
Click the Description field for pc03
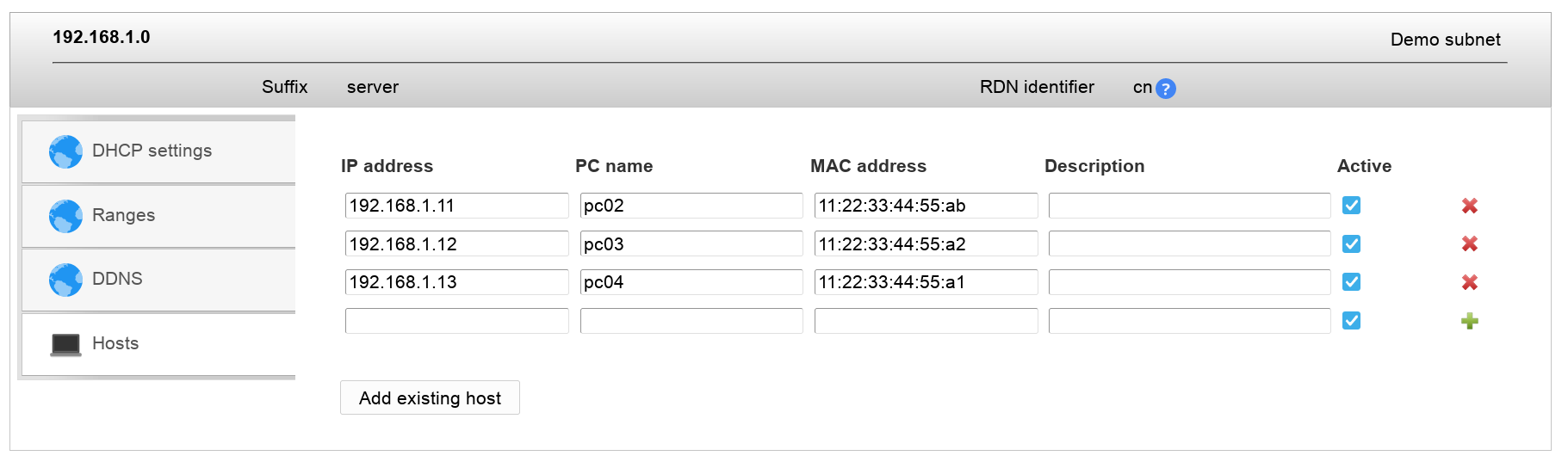[x=1189, y=244]
